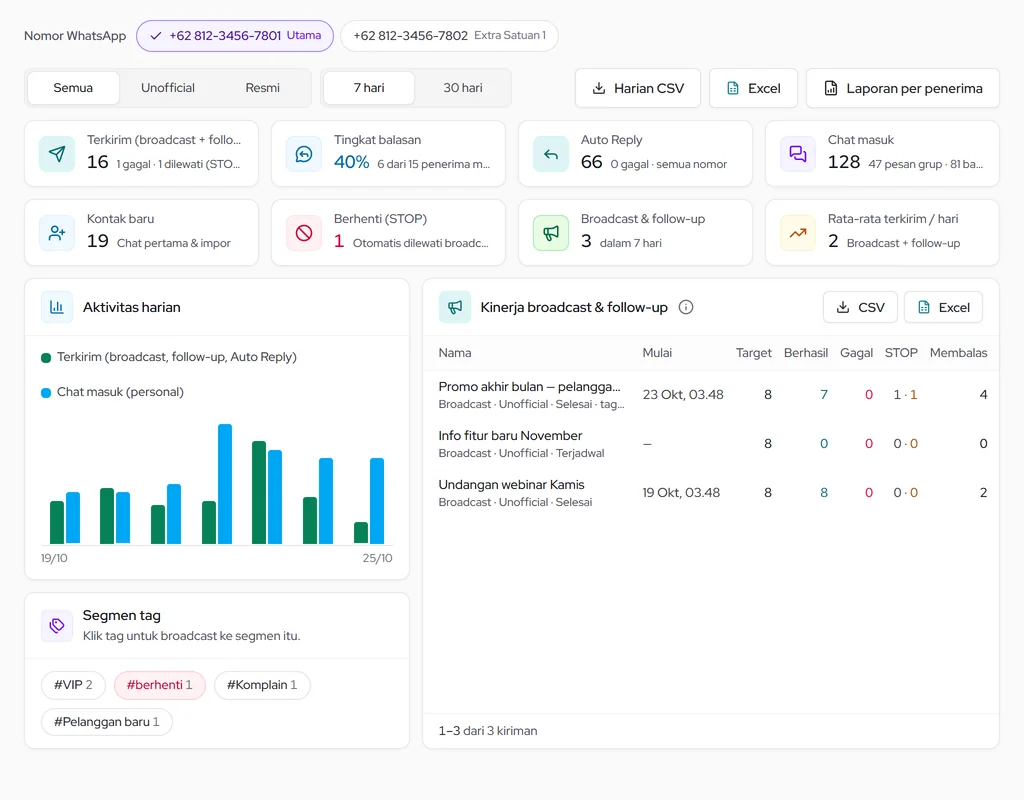Viewport: 1024px width, 800px height.
Task: Click megaphone icon on Broadcast & follow-up stat card
Action: [551, 233]
